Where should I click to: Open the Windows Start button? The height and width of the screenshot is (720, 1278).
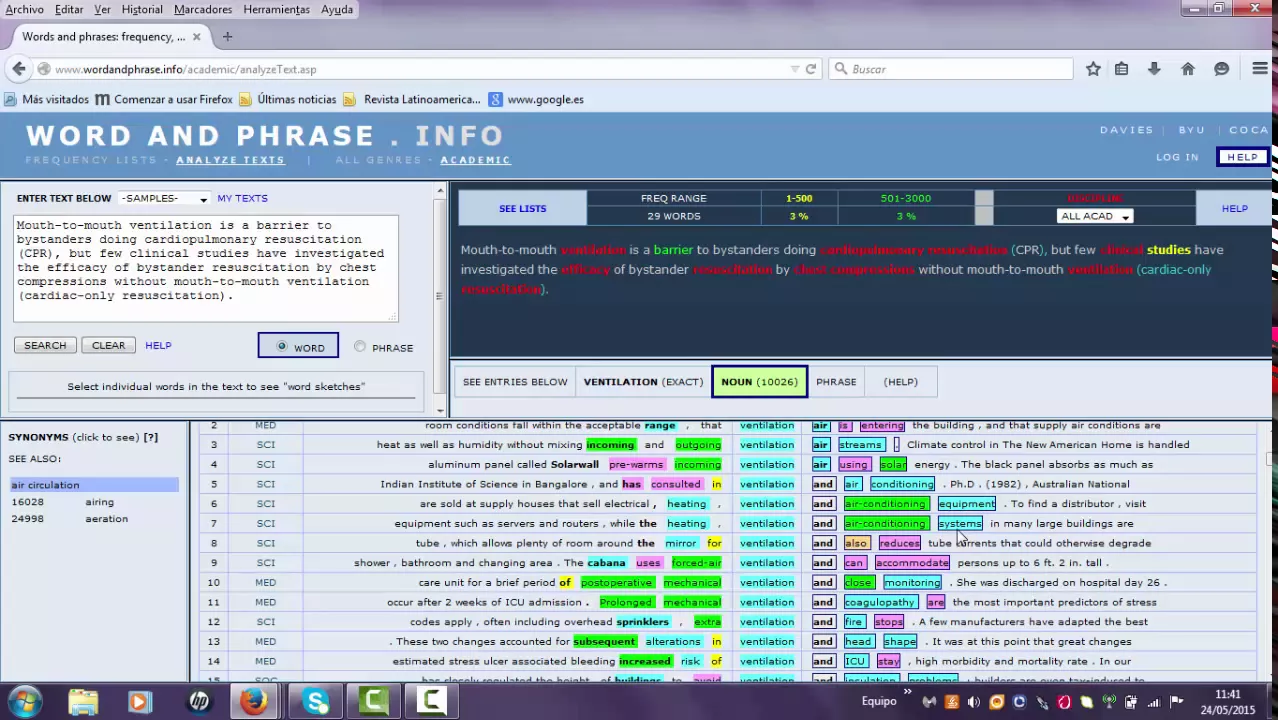[x=24, y=701]
